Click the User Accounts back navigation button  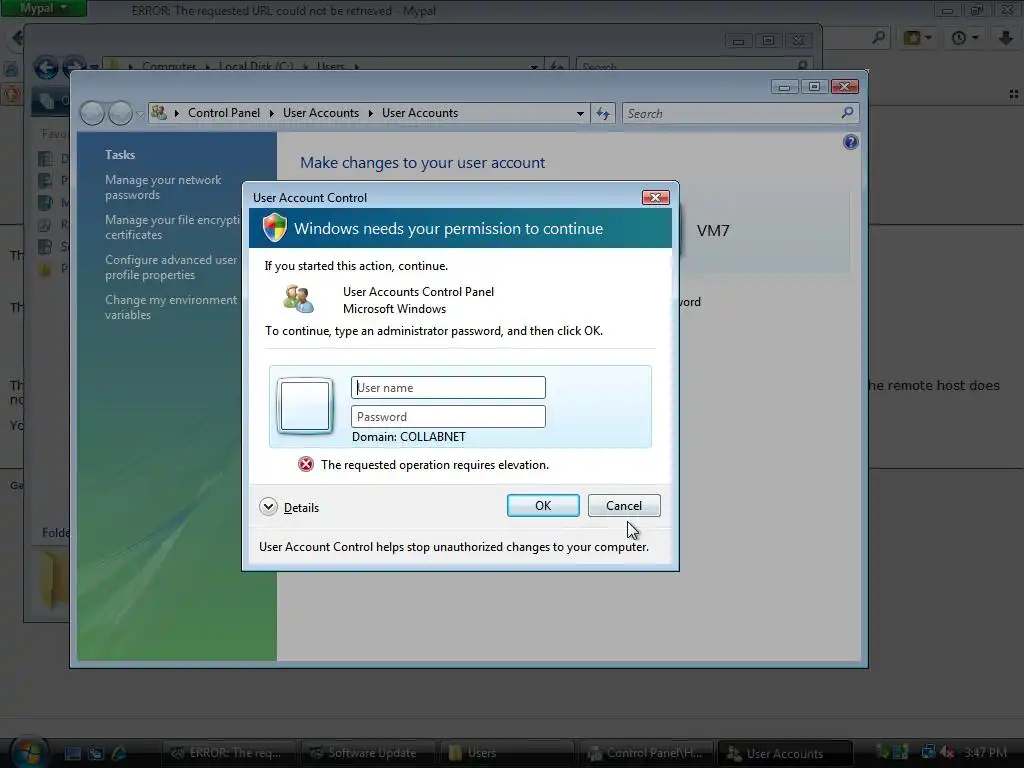[92, 114]
